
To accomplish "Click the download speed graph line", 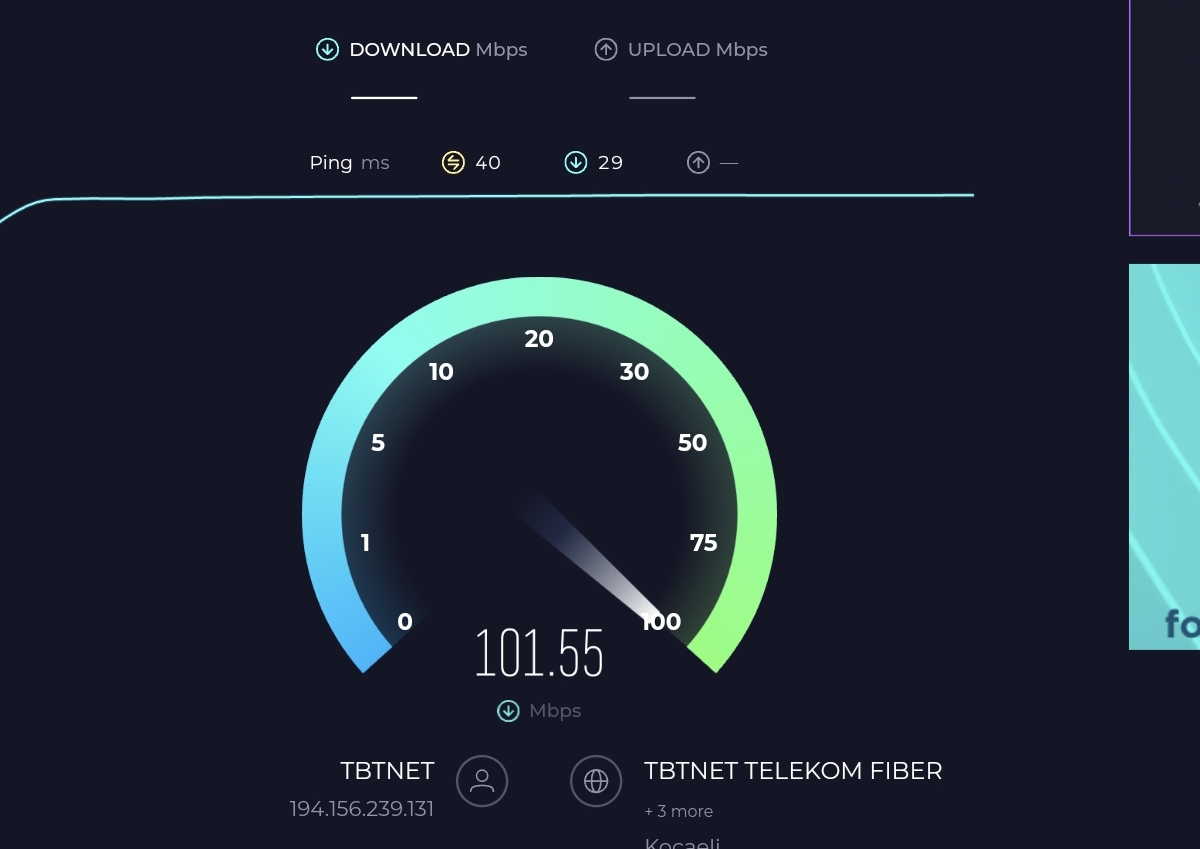I will 487,198.
